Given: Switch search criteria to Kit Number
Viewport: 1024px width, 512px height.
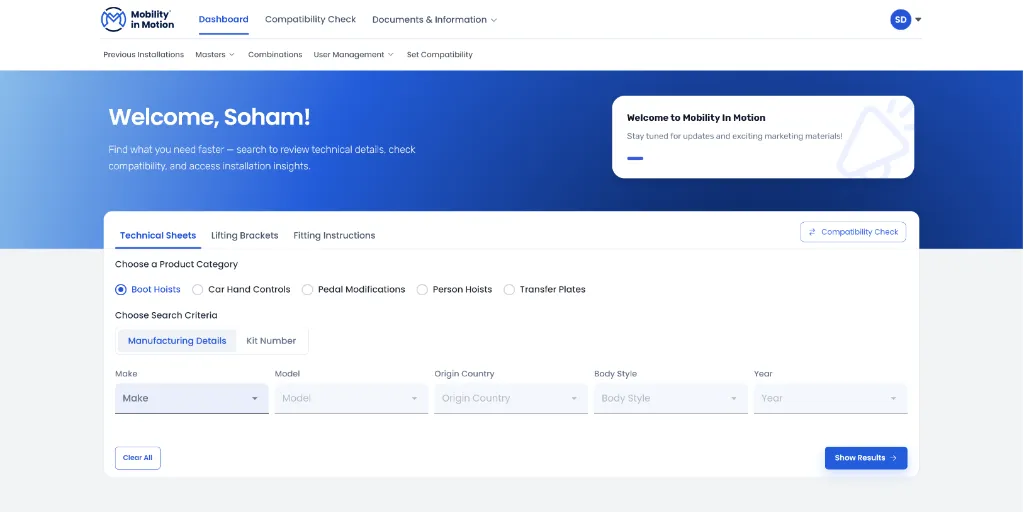Looking at the screenshot, I should click(x=271, y=341).
